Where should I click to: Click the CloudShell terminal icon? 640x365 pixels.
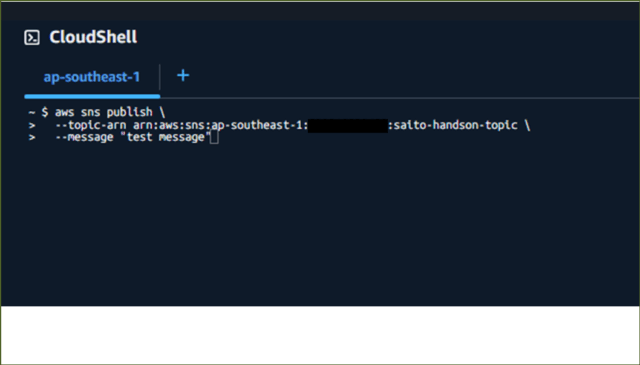32,38
